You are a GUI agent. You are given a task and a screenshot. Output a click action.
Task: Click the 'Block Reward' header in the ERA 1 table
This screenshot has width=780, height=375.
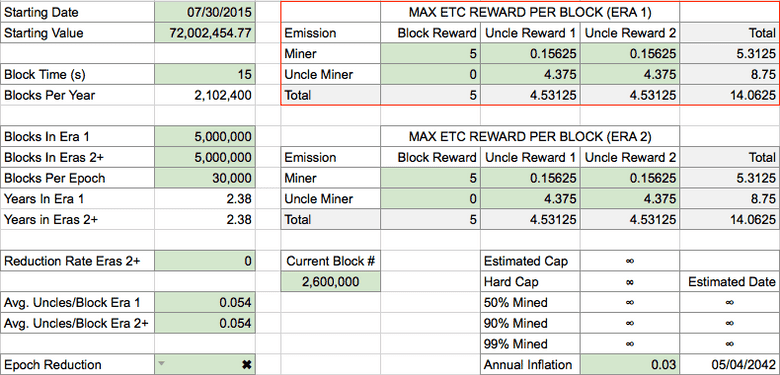(430, 33)
